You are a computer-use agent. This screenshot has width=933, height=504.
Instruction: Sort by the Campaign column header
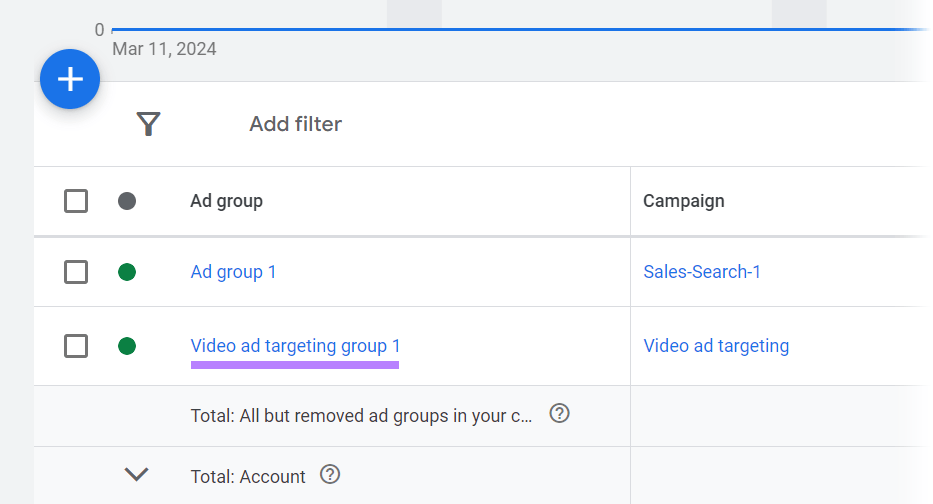tap(683, 201)
